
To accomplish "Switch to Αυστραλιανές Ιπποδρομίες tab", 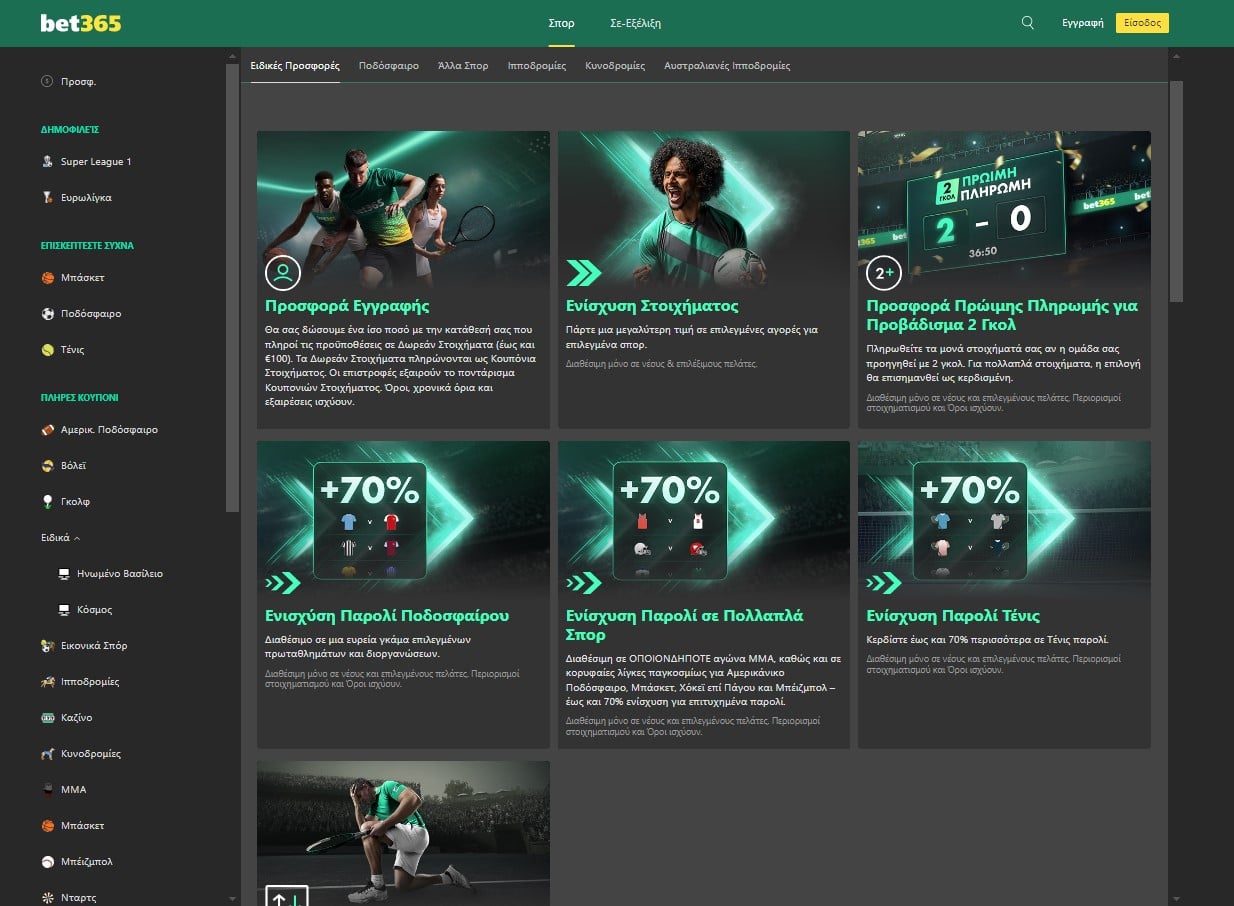I will (727, 66).
